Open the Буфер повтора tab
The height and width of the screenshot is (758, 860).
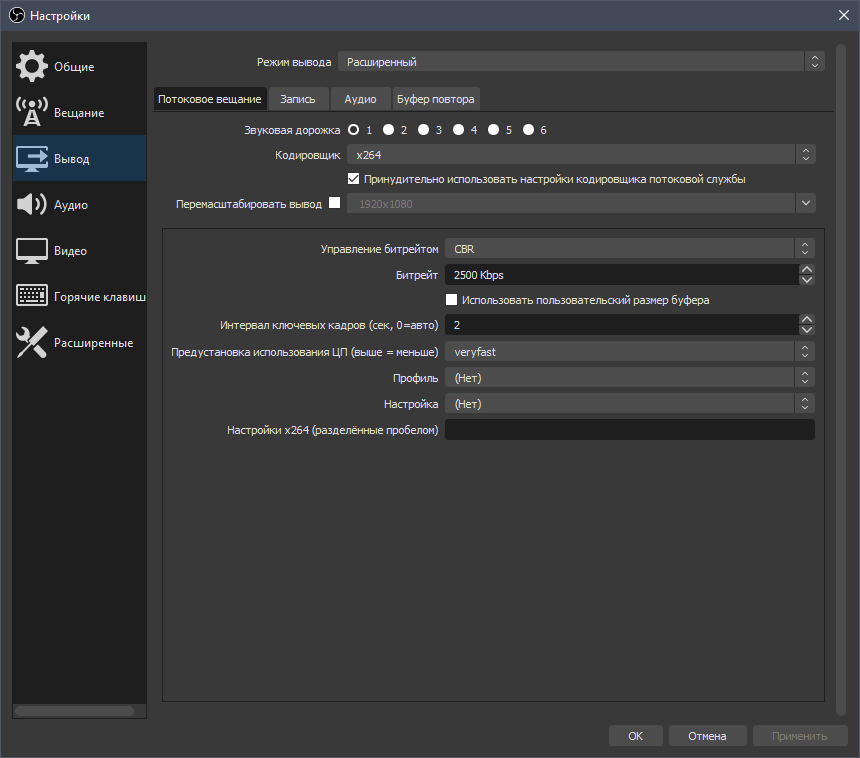click(436, 99)
